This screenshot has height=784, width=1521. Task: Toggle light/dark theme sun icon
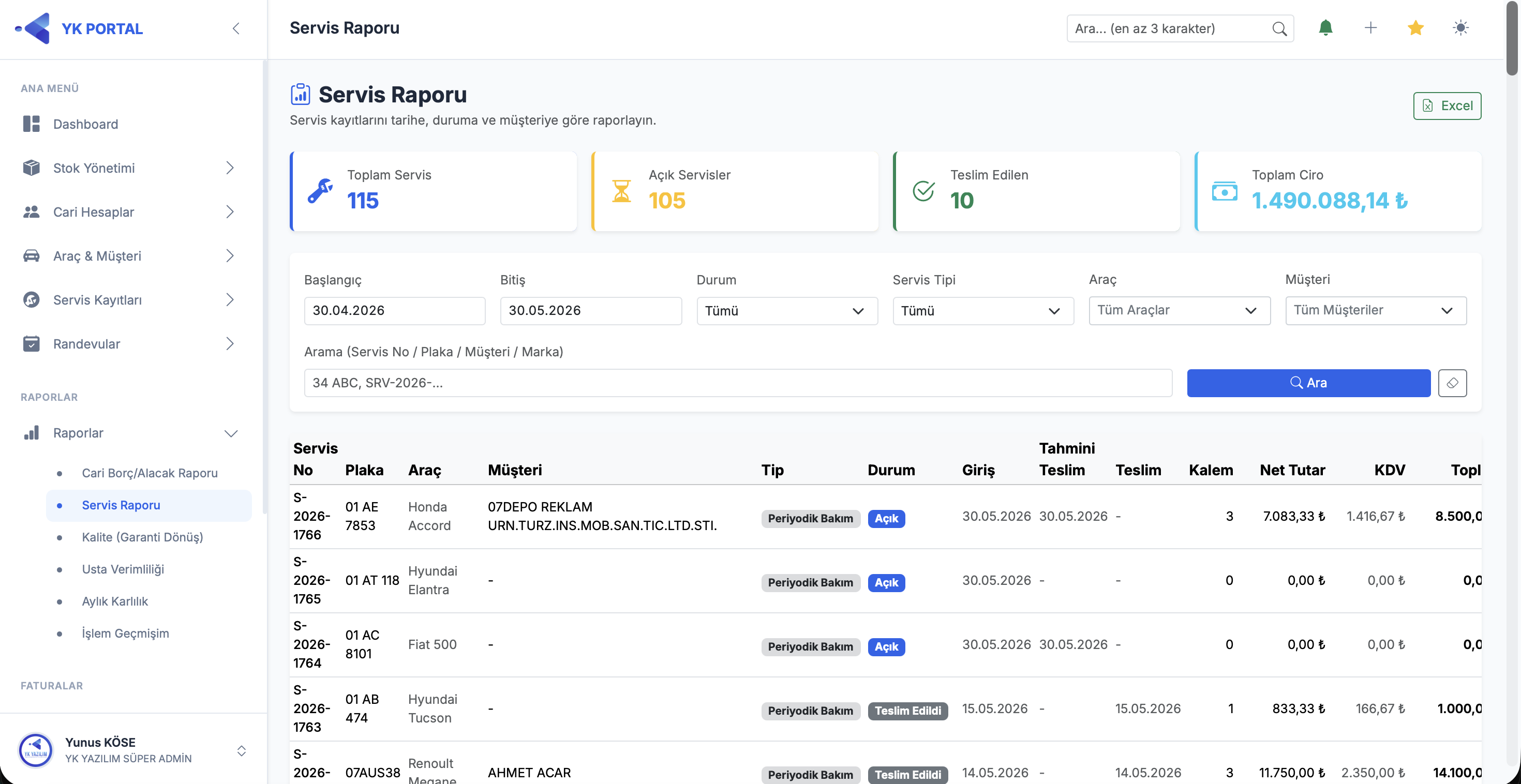coord(1460,28)
